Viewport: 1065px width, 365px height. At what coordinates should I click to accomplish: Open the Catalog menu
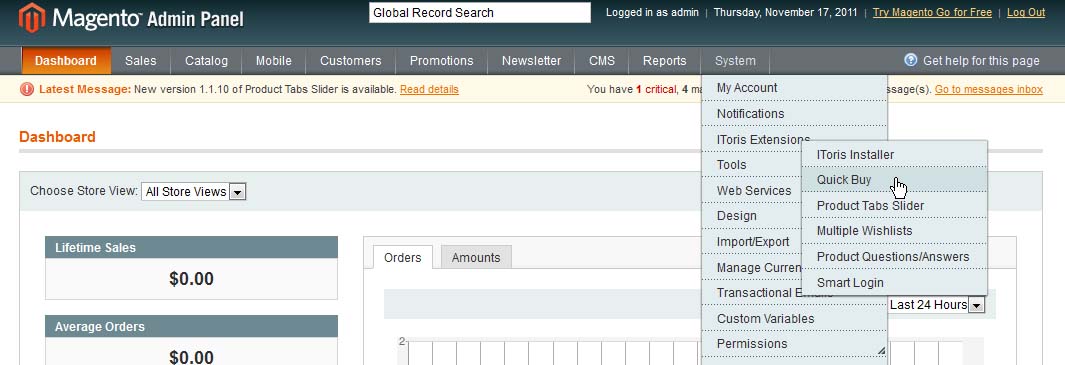[x=206, y=60]
